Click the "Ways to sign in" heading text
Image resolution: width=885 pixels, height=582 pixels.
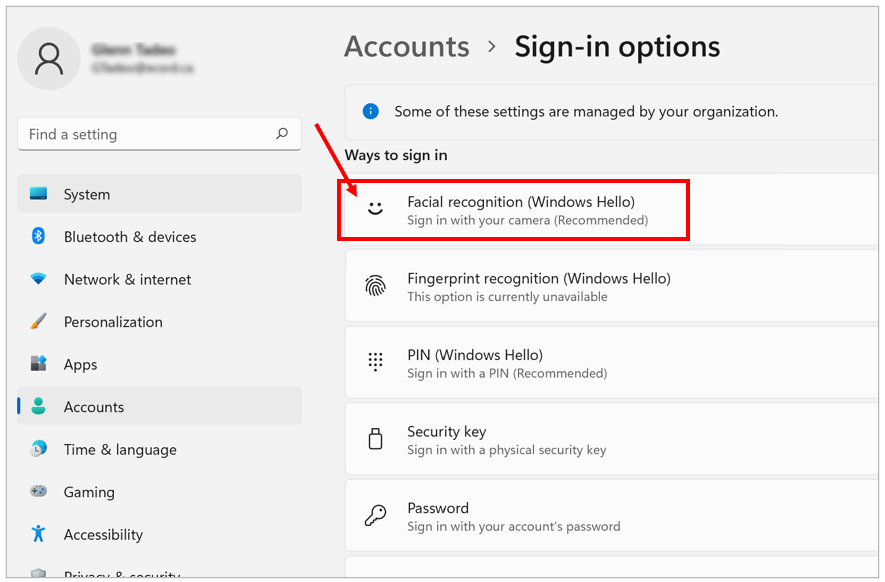396,155
